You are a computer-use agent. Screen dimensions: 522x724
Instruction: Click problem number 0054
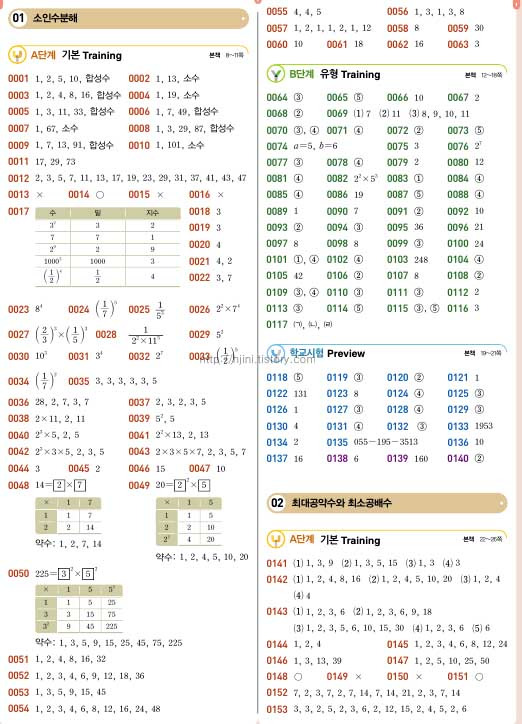tap(18, 709)
